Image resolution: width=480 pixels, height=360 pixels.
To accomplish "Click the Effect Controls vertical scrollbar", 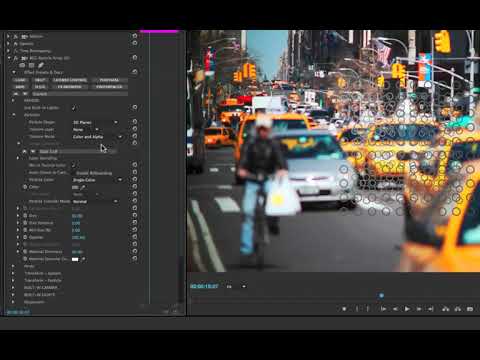I will pyautogui.click(x=181, y=278).
